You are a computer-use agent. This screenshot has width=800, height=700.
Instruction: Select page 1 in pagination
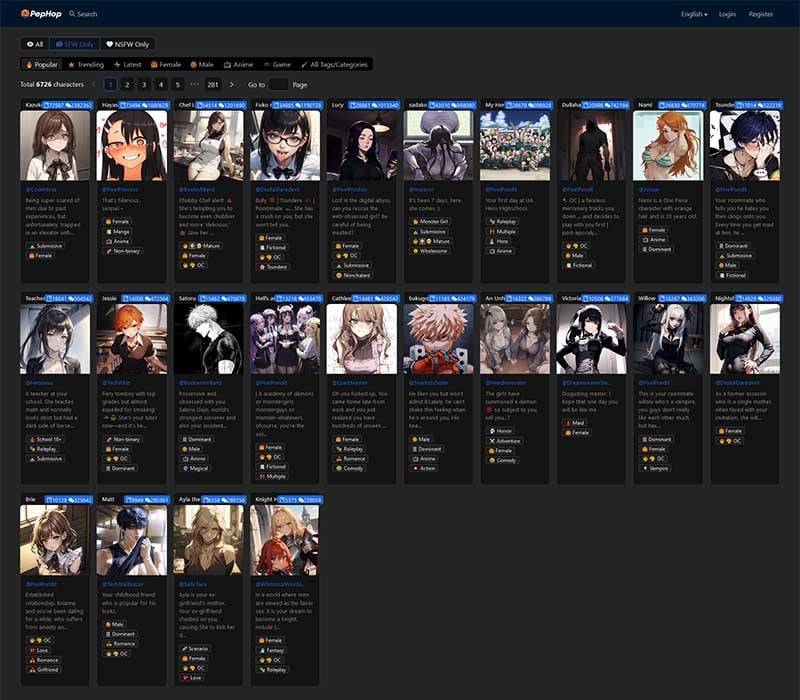tap(110, 85)
